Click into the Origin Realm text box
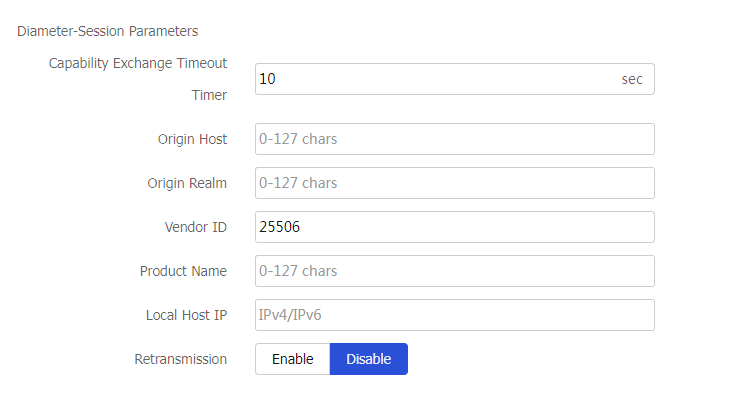This screenshot has height=405, width=739. coord(454,183)
